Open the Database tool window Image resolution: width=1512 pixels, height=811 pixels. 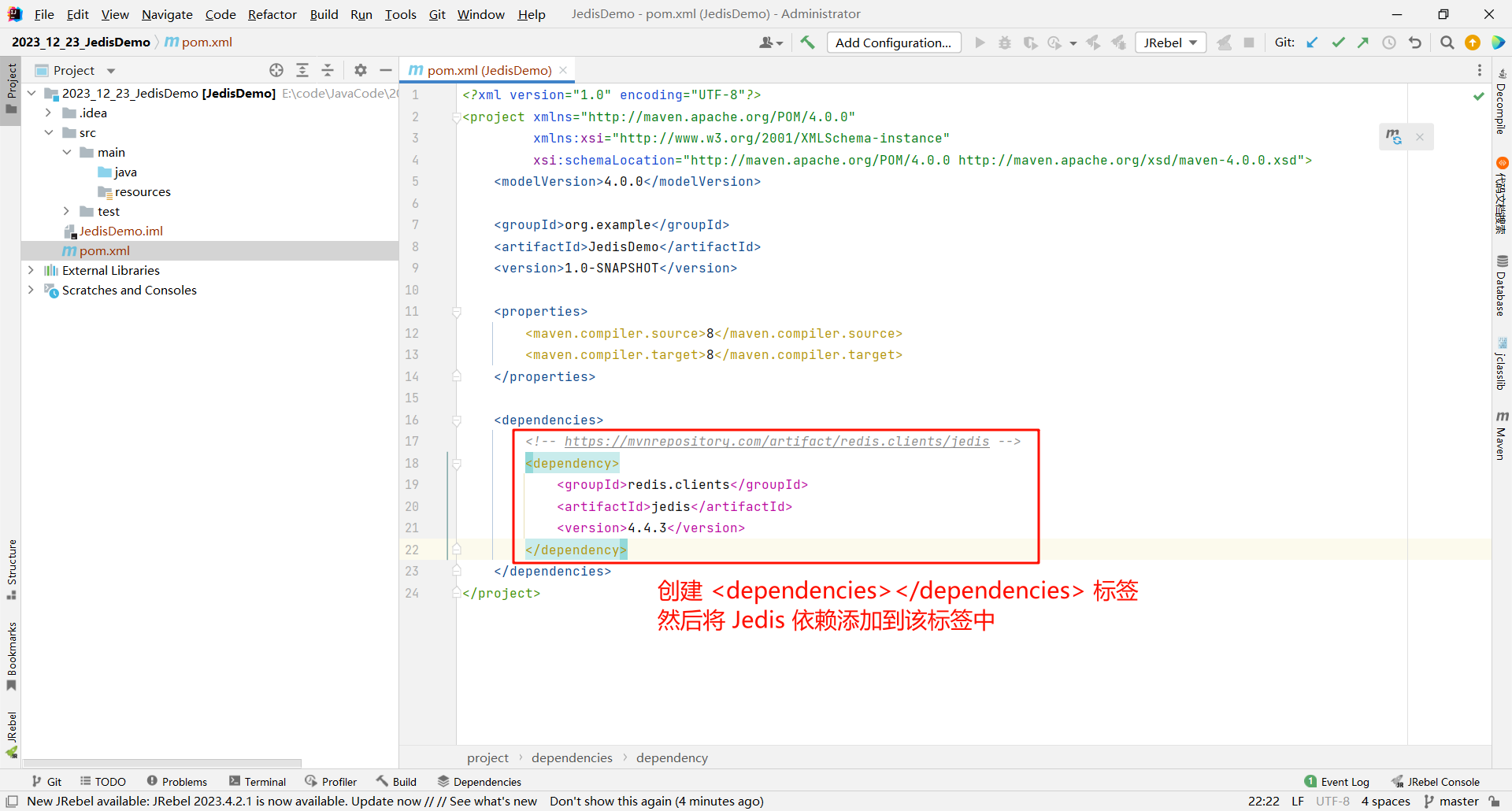point(1502,286)
